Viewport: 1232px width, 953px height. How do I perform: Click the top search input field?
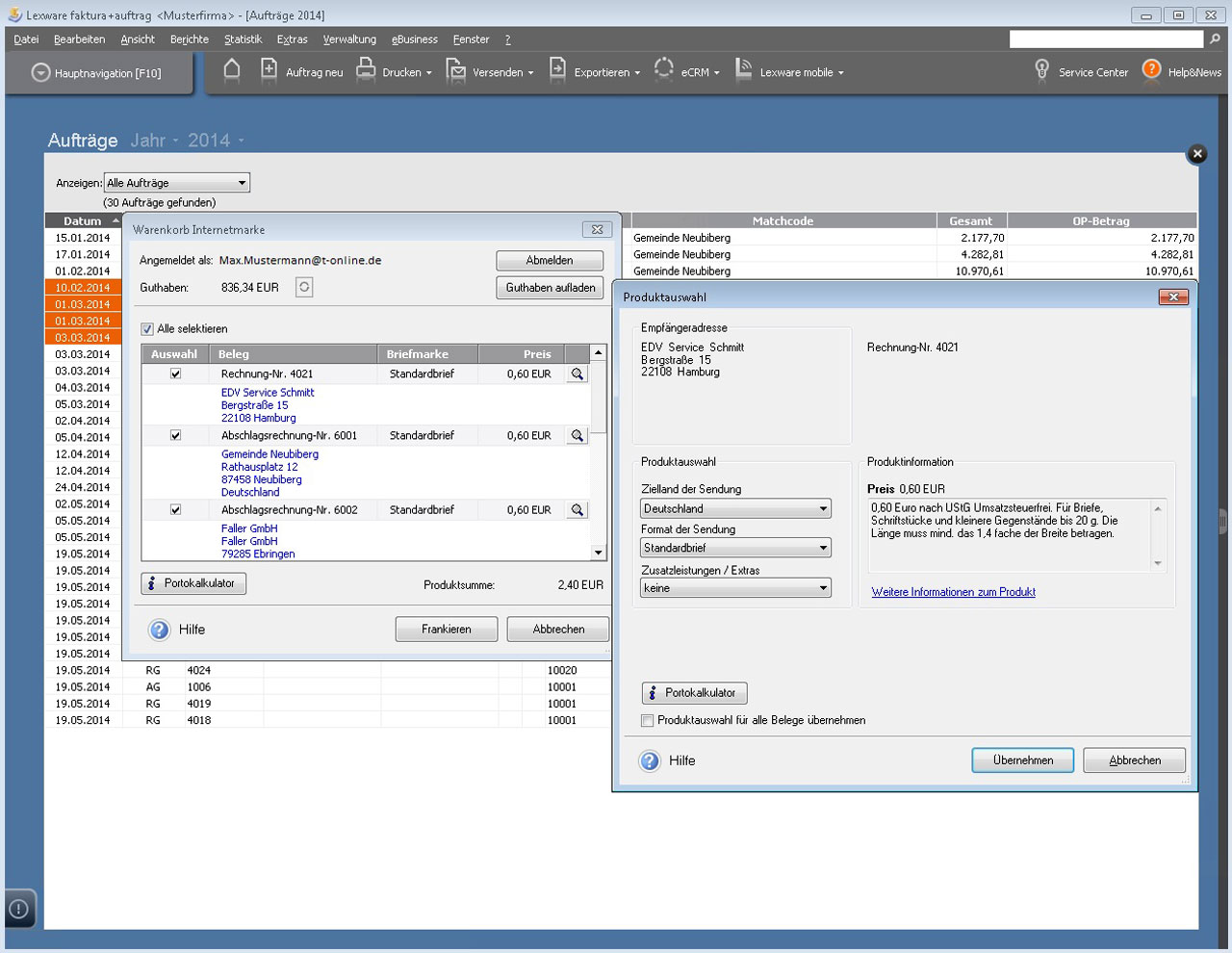point(1106,39)
